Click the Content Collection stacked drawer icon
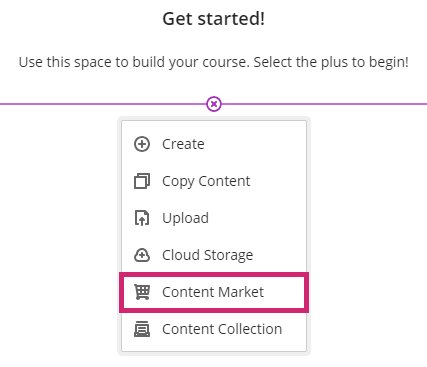Screen dimensions: 427x367 [x=142, y=329]
